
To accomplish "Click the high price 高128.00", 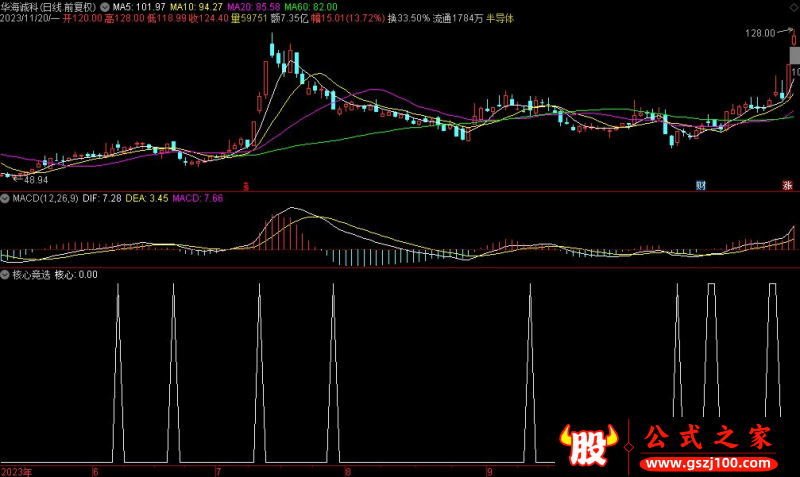I will point(124,19).
